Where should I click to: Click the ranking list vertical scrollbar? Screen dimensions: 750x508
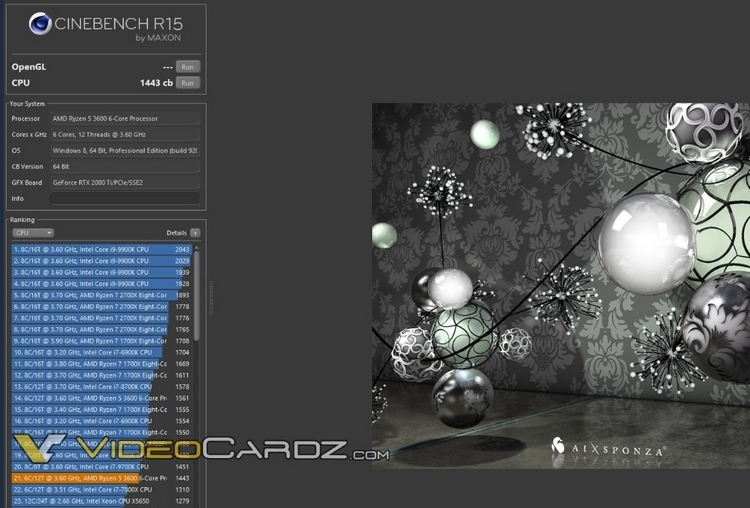coord(196,297)
